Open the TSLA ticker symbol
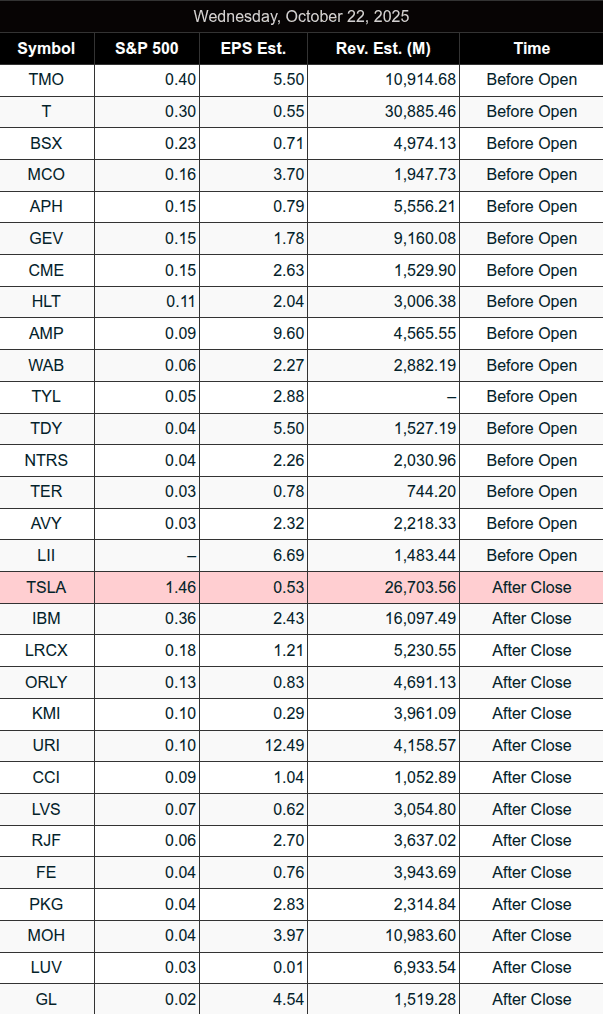Viewport: 603px width, 1014px height. point(47,587)
